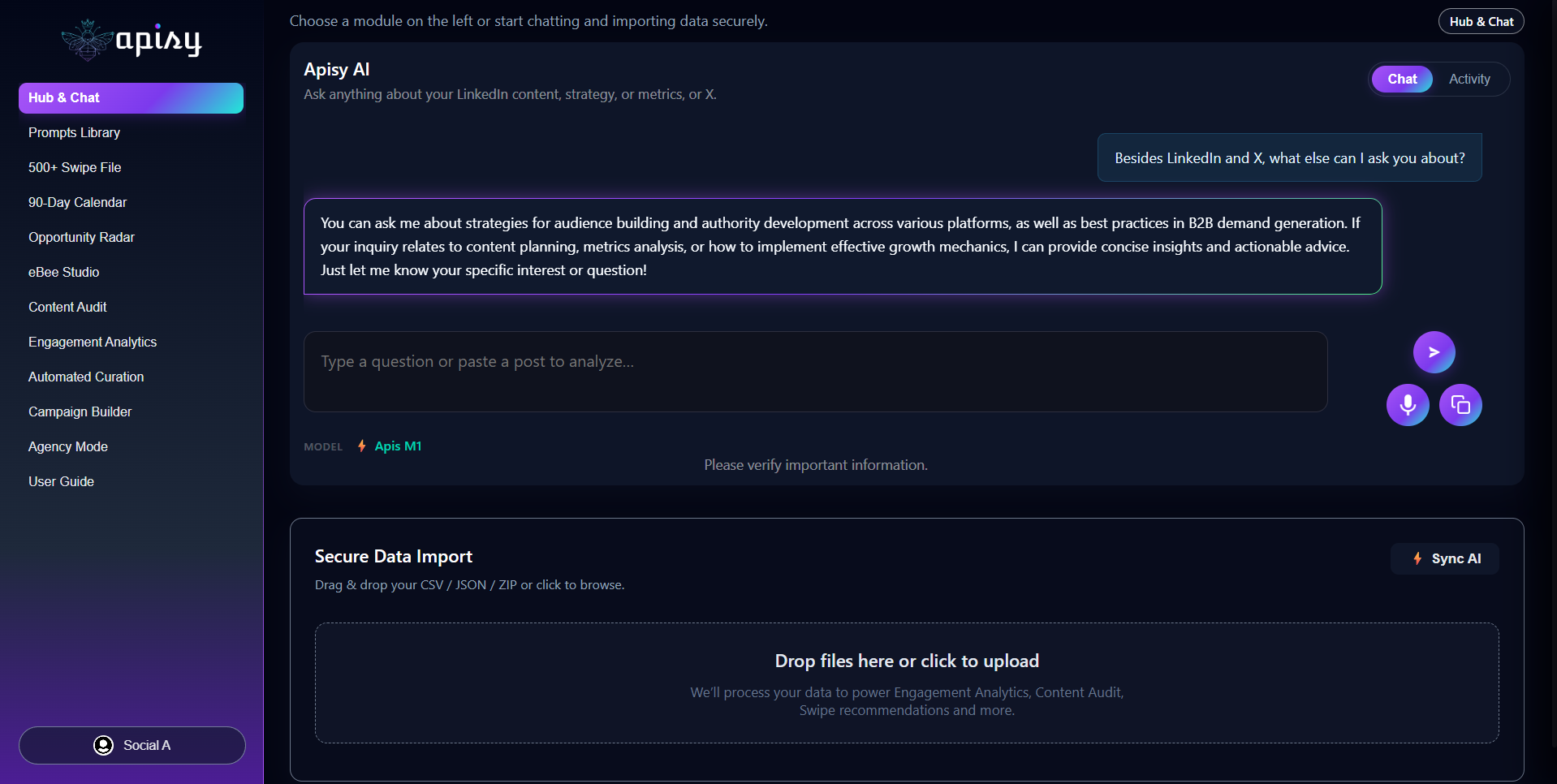Click the Hub & Chat pill button top right
This screenshot has height=784, width=1557.
[1481, 21]
